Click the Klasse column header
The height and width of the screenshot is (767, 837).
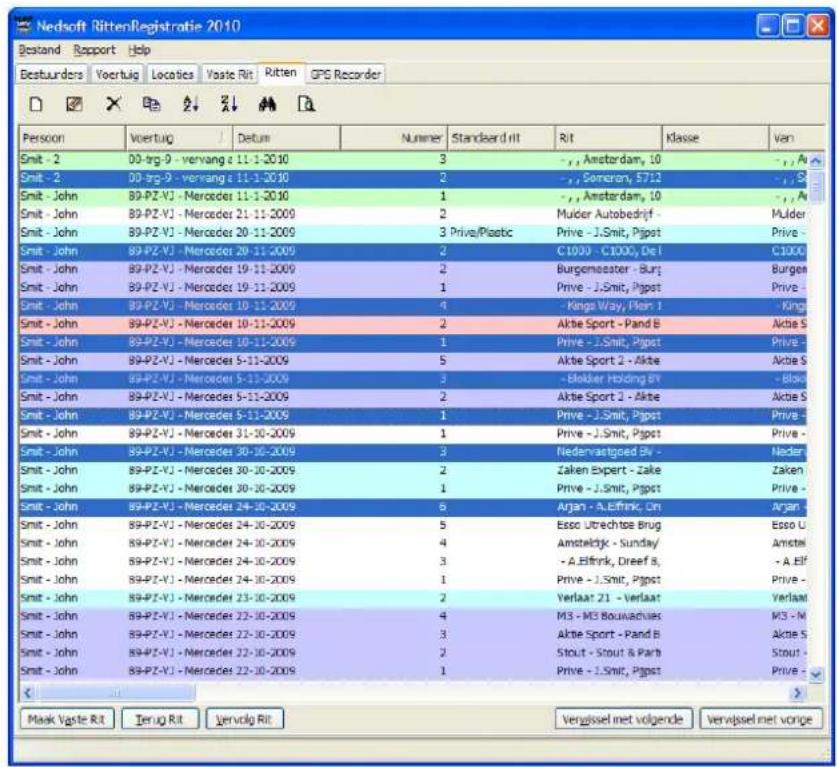pos(716,138)
